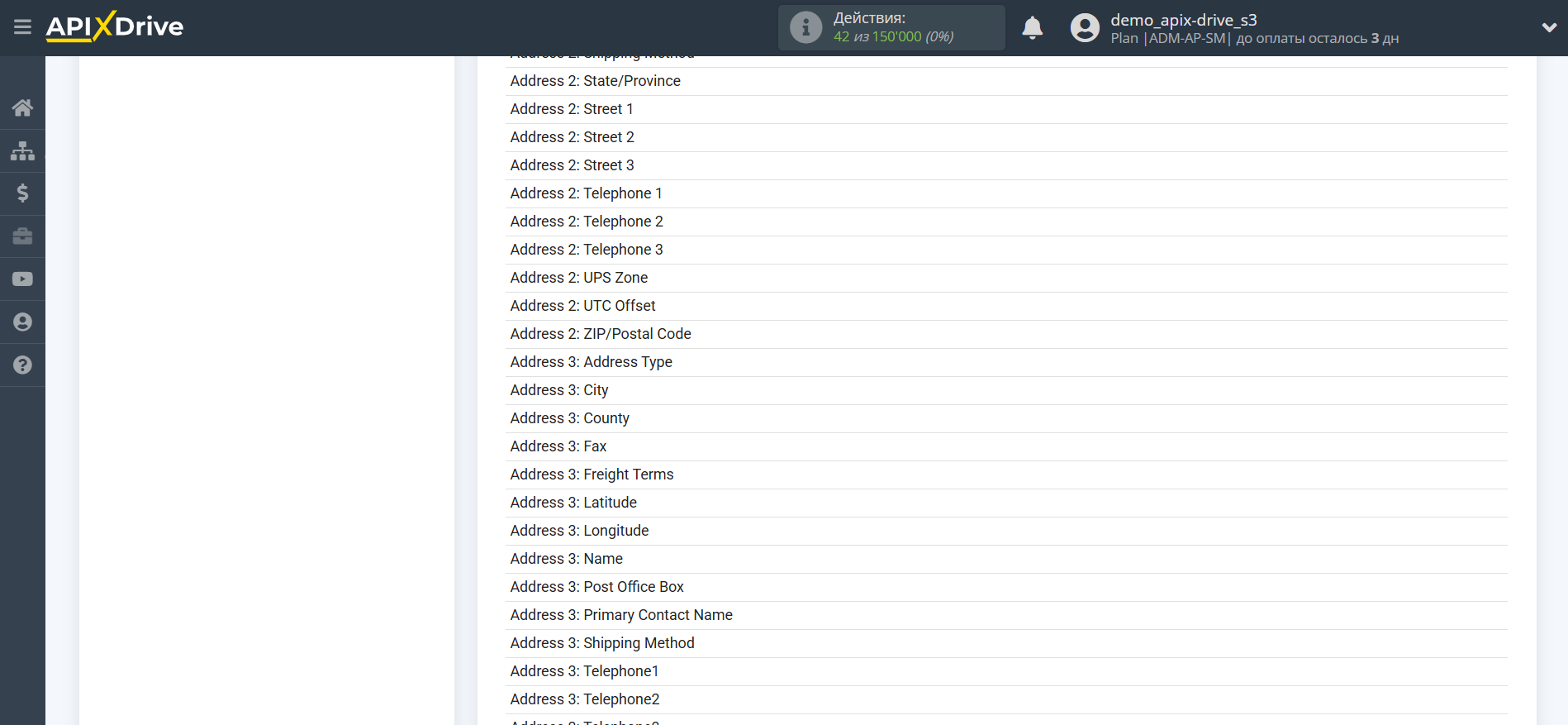Screen dimensions: 1568x725
Task: Select Address 2: UPS Zone
Action: 1006,278
